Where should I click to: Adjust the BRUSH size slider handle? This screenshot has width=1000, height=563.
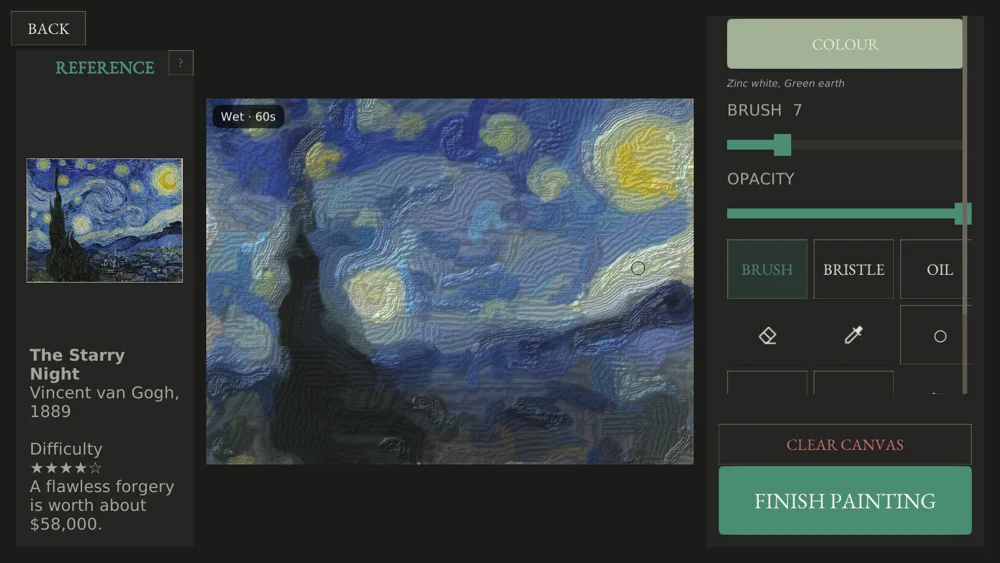tap(783, 145)
